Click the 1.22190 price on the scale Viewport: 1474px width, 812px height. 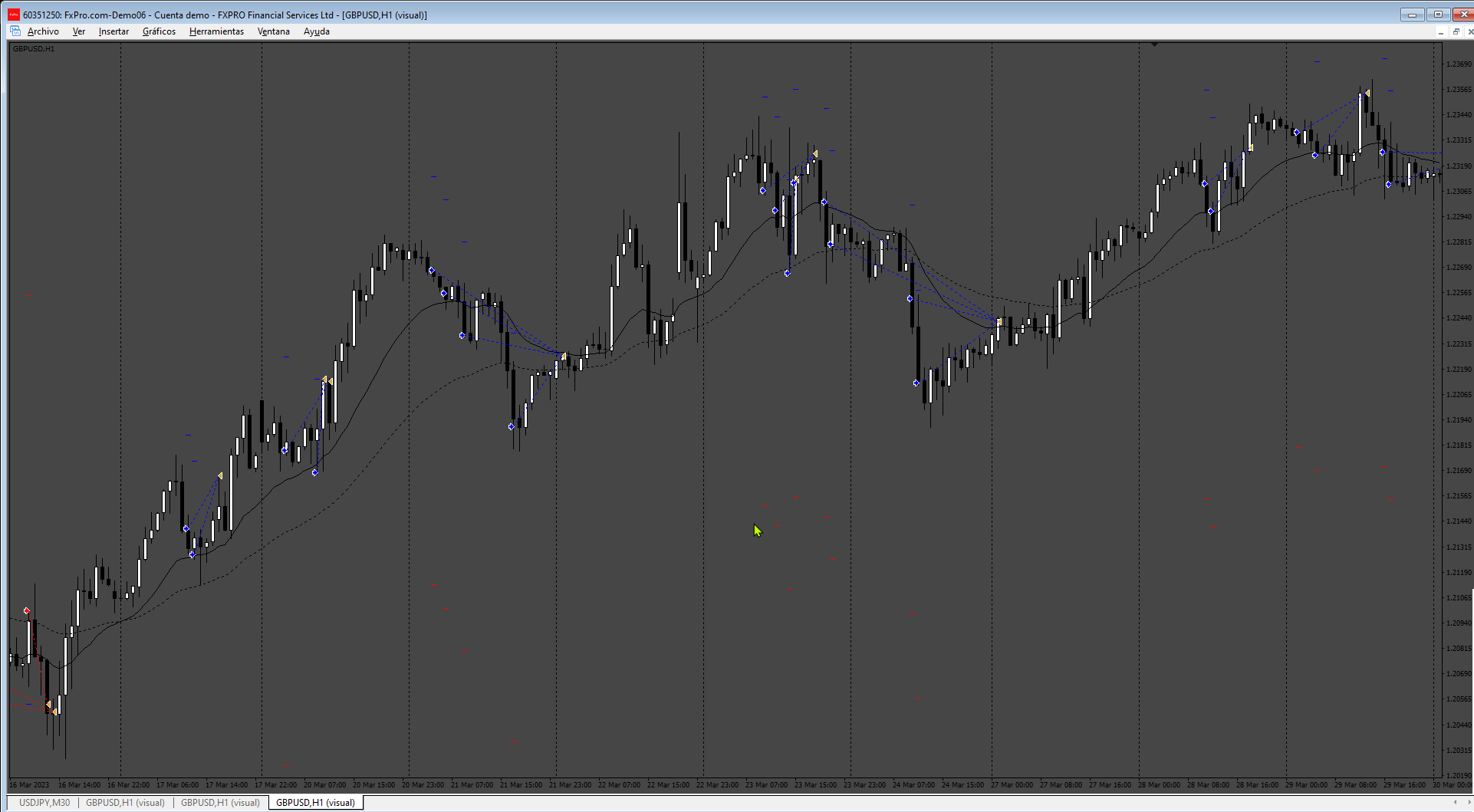[1459, 370]
